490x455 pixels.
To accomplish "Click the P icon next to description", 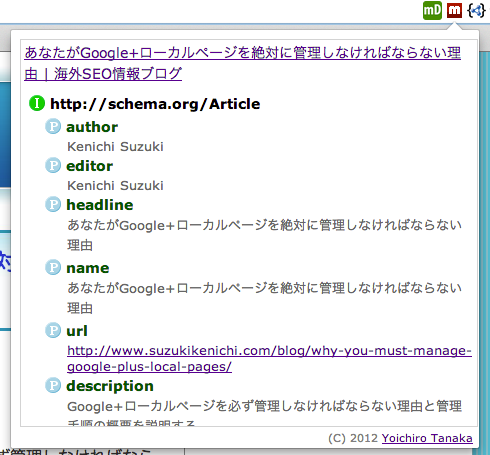I will [53, 385].
